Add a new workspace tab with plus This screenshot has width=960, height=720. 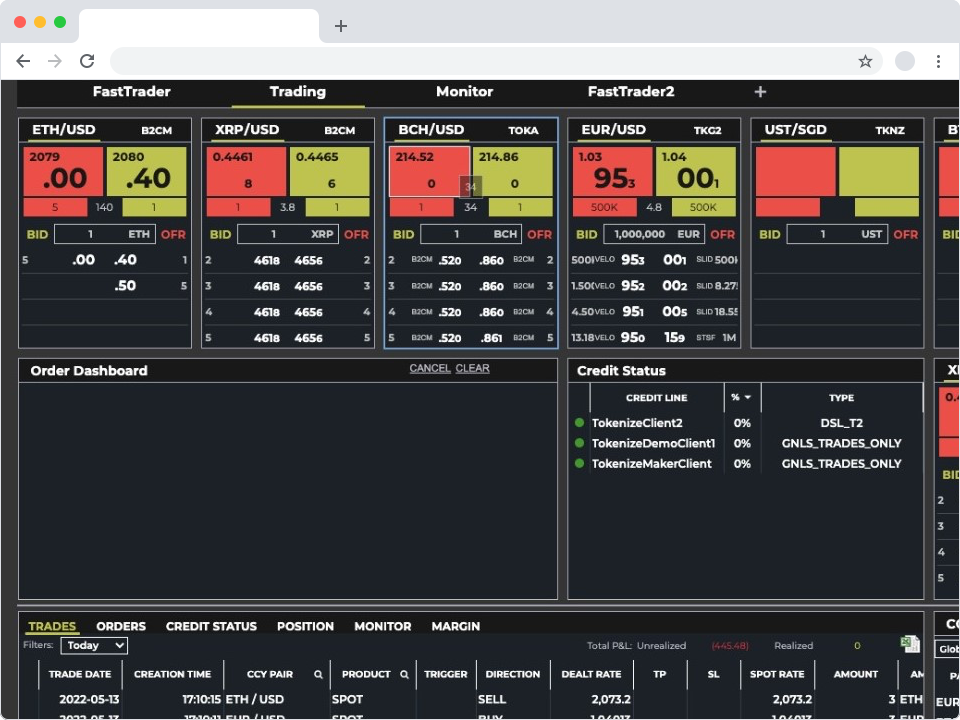(760, 92)
